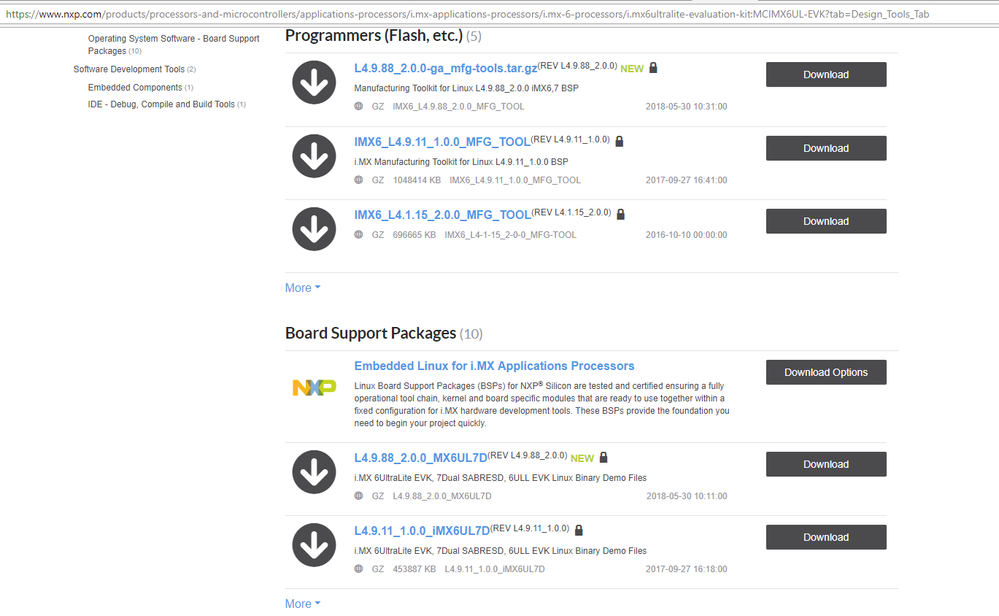Open Embedded Linux for i.MX Applications Processors link
Viewport: 999px width, 616px height.
(494, 366)
